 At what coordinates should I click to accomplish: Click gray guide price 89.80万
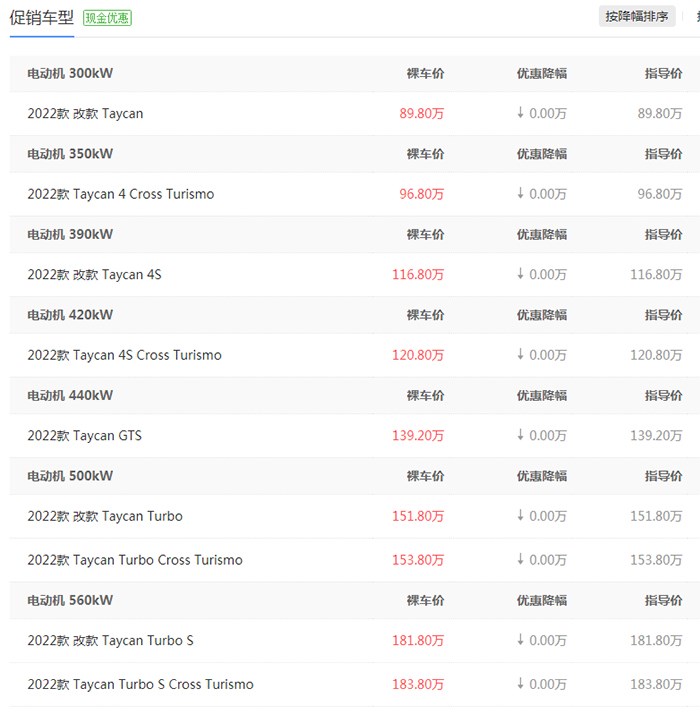[x=659, y=113]
